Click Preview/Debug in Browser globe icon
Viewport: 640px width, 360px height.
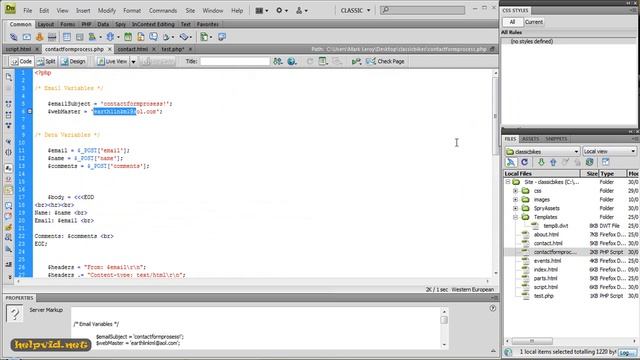click(291, 61)
